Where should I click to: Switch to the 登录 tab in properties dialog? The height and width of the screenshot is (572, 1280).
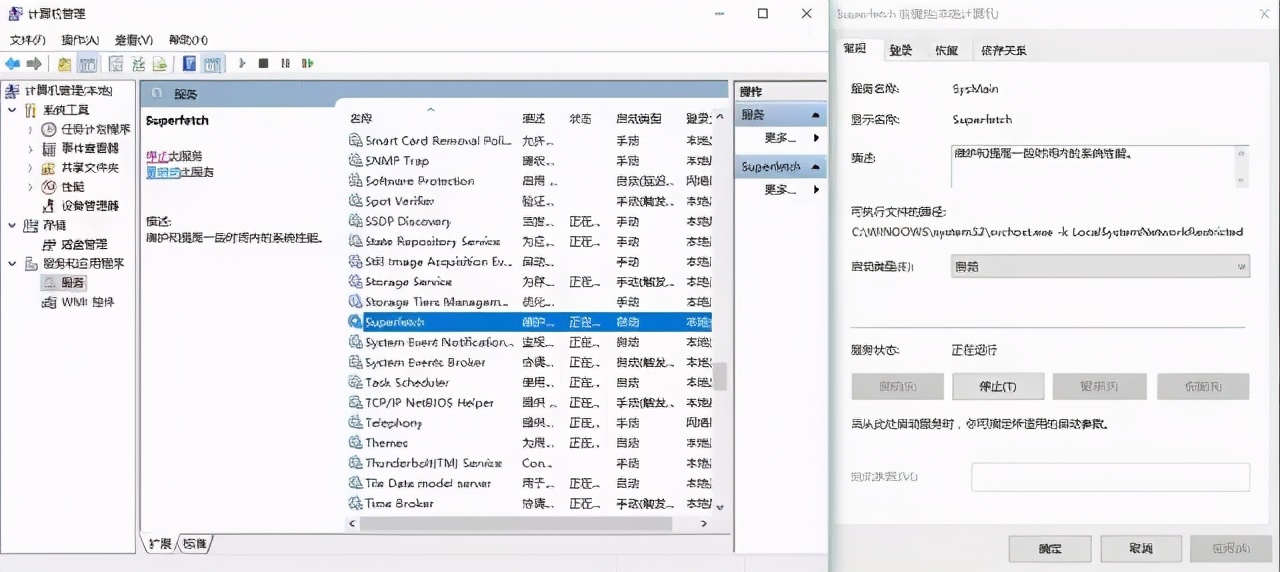[901, 50]
